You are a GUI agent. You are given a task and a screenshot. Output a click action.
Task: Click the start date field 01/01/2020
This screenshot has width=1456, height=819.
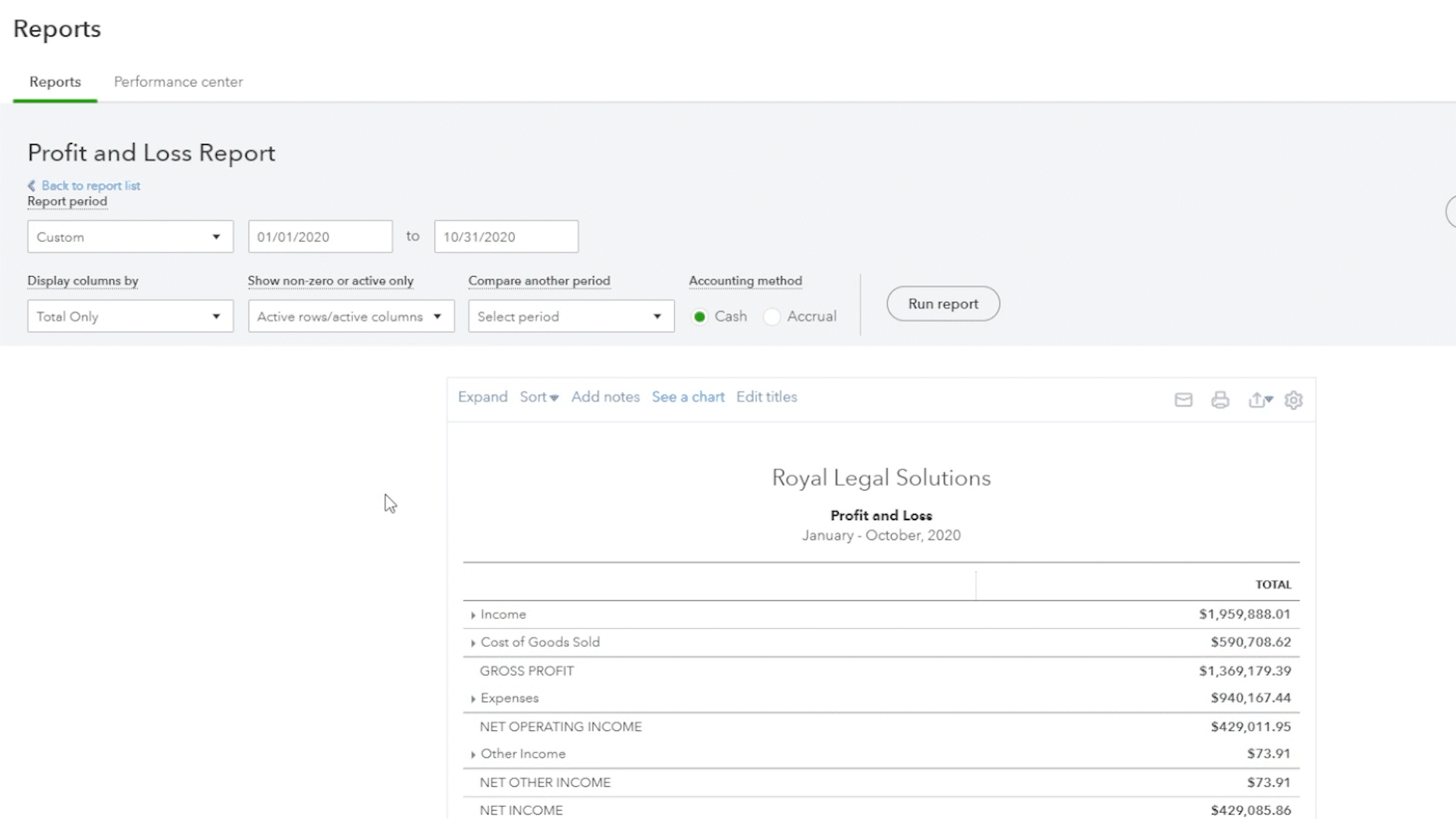[320, 237]
